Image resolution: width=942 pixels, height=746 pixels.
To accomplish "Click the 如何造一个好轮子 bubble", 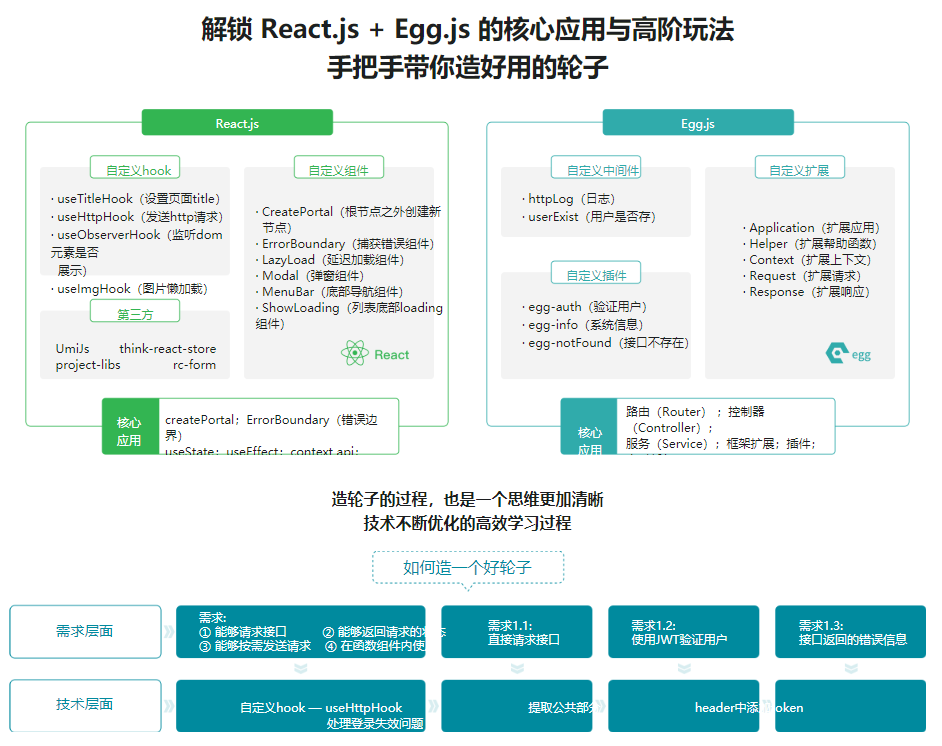I will click(x=467, y=568).
